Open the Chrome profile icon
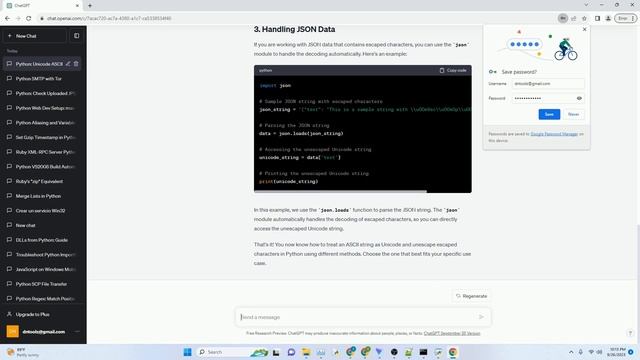Viewport: 640px width, 360px height. point(608,18)
